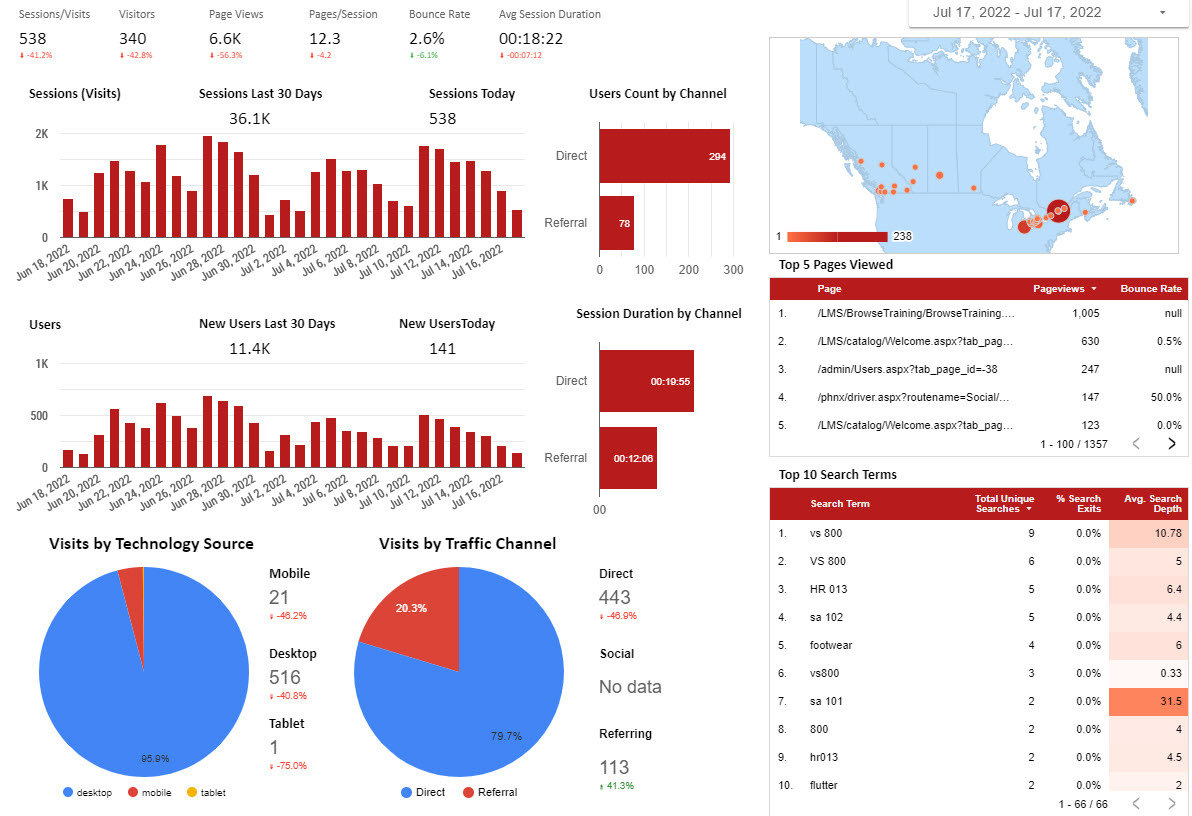Click the sort arrow beside Pageviews header
The height and width of the screenshot is (816, 1192).
click(1093, 289)
